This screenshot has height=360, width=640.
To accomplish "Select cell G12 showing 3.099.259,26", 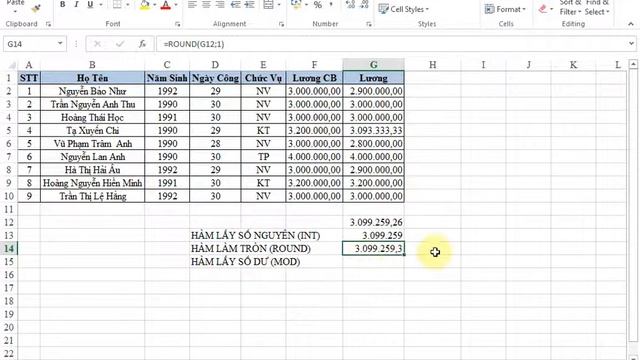I will [373, 222].
